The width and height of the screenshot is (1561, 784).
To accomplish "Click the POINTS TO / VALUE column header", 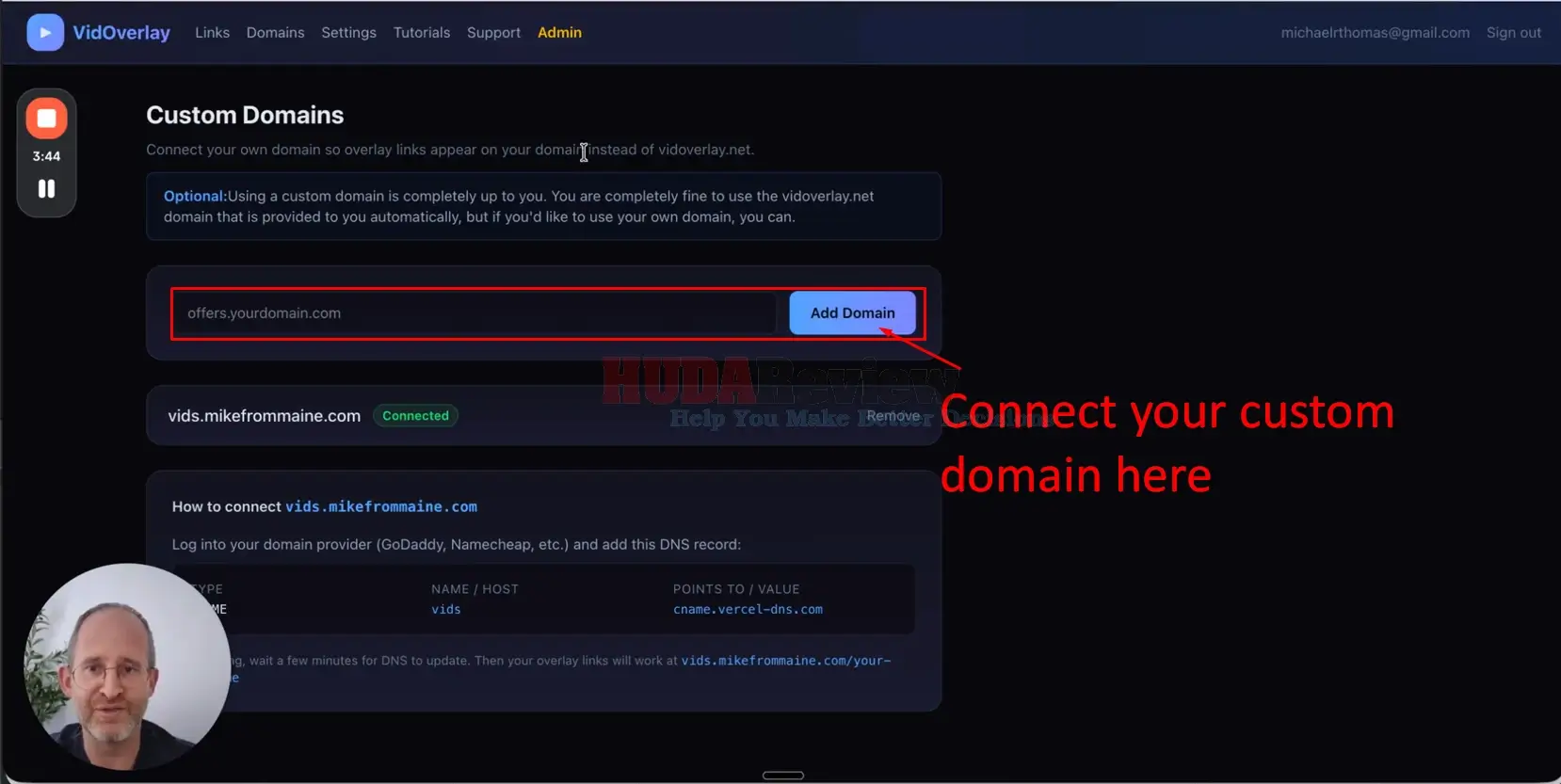I will (x=736, y=589).
